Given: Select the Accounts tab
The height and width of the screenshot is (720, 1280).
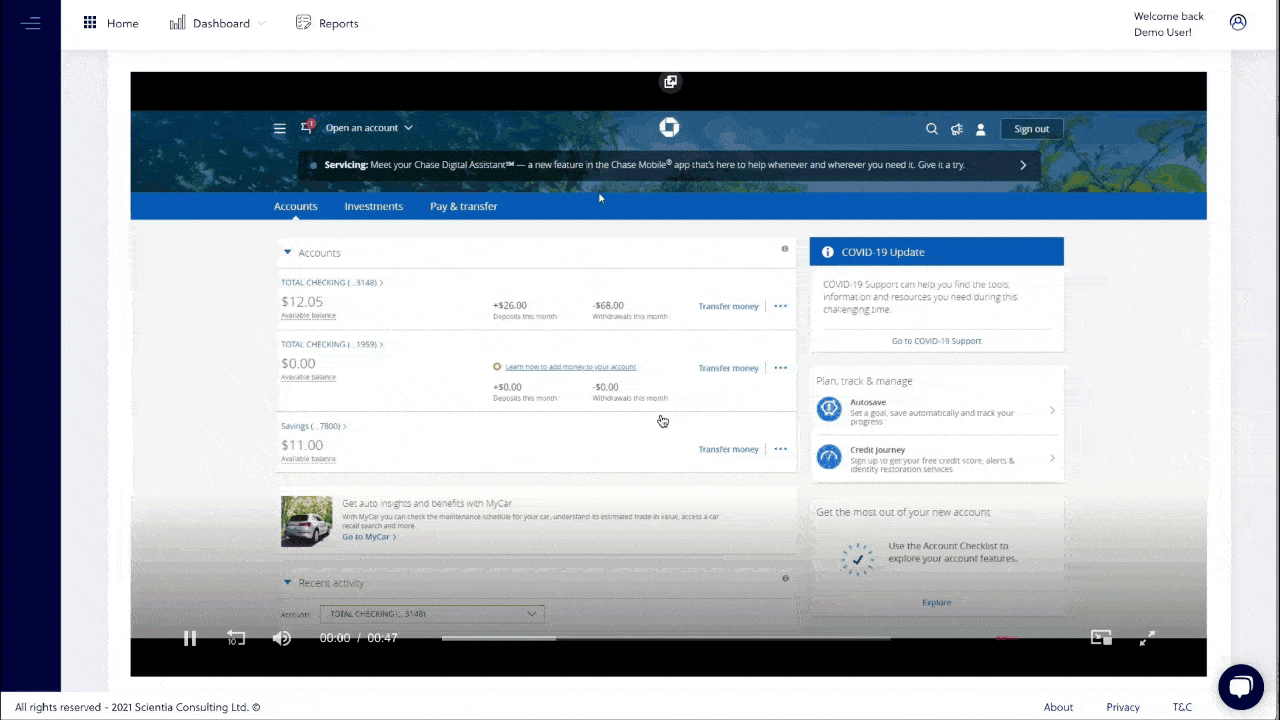Looking at the screenshot, I should pyautogui.click(x=296, y=206).
